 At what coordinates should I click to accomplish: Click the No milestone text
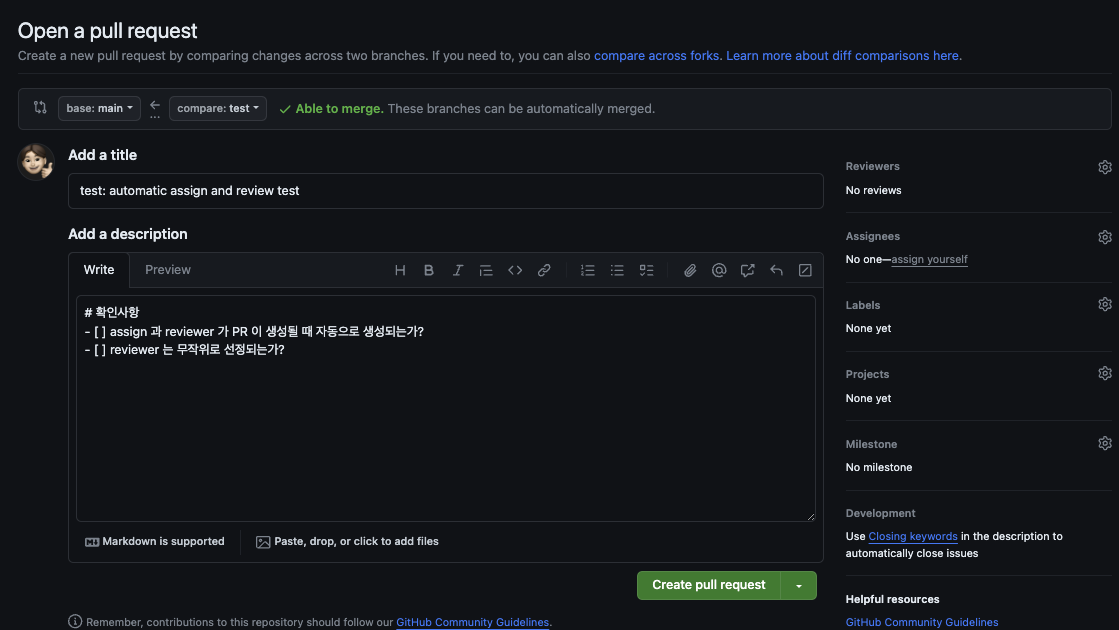[x=879, y=467]
